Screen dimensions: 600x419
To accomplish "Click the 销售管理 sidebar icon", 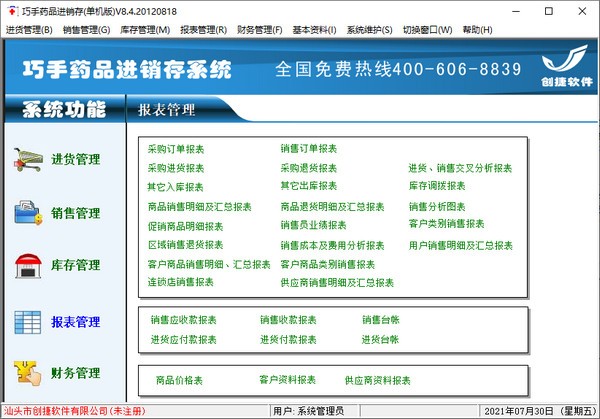I will pos(27,212).
